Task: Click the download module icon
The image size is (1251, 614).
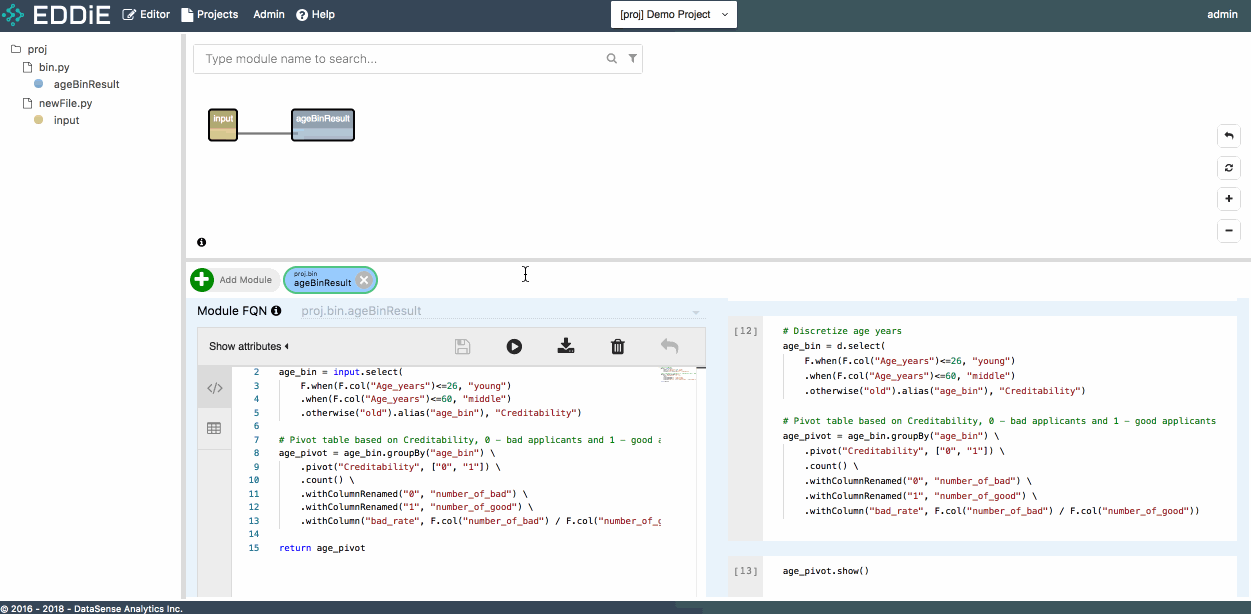Action: pos(566,347)
